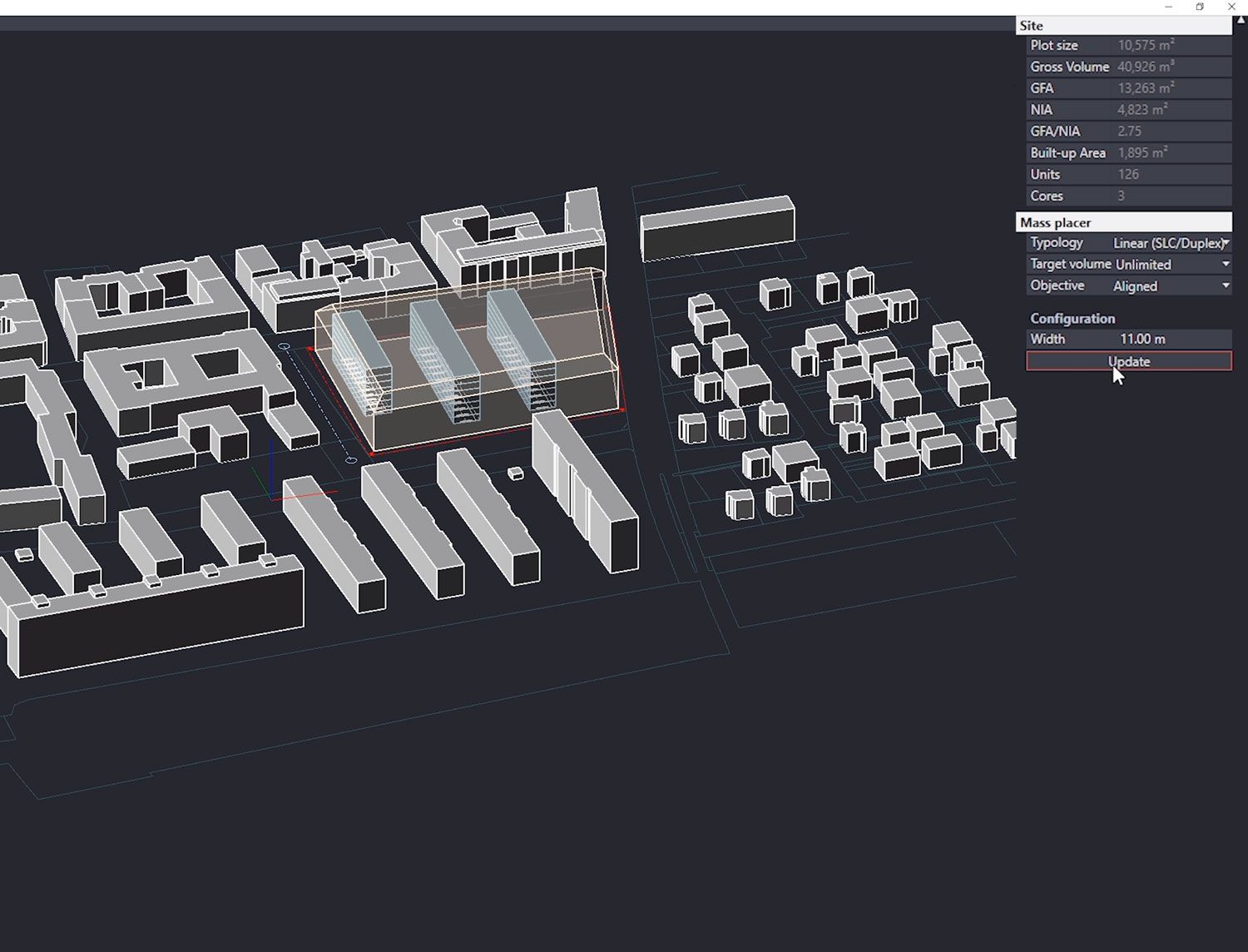Click the Plot size label
This screenshot has height=952, width=1248.
point(1054,46)
